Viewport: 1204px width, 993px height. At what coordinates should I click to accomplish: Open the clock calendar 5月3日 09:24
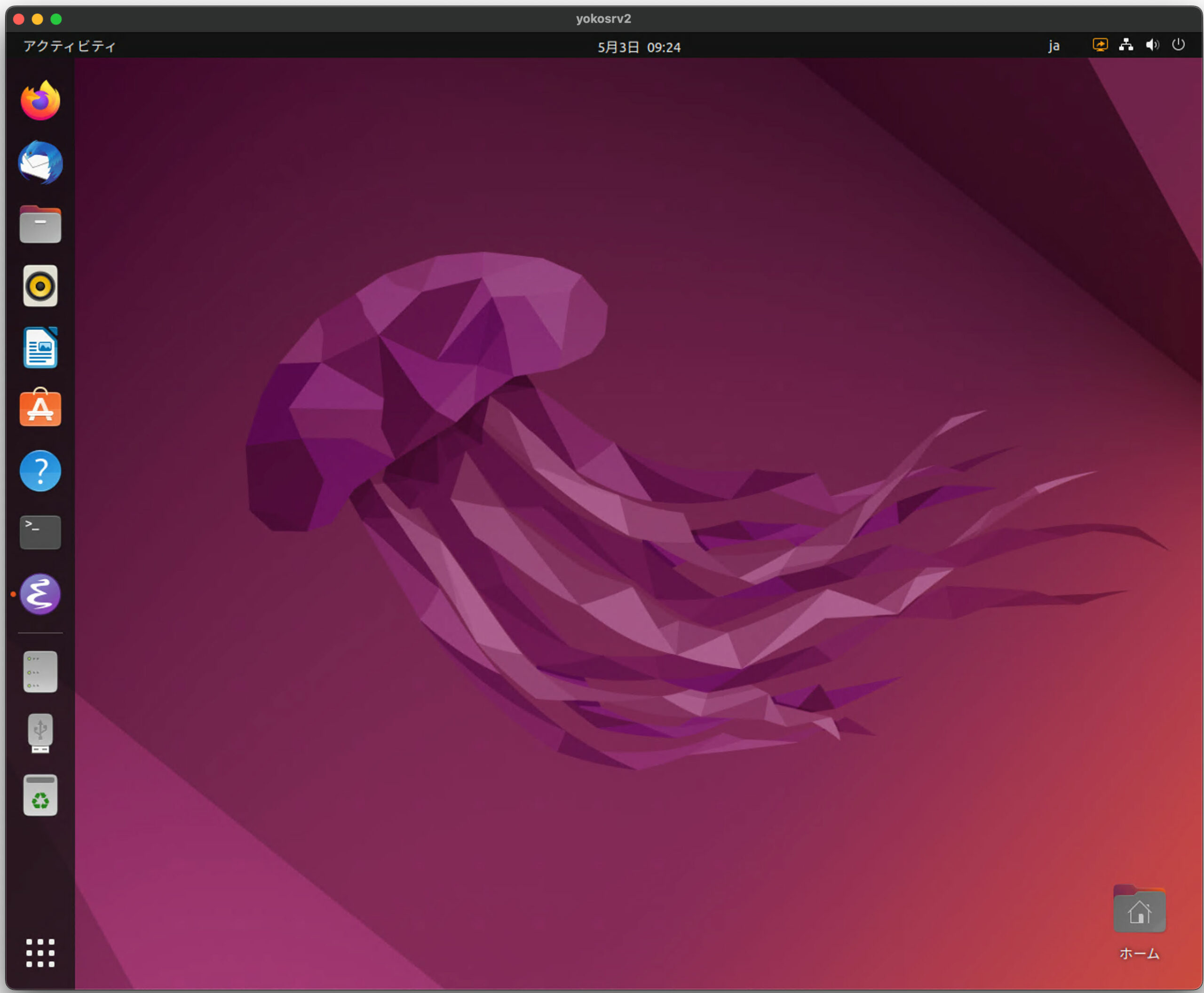click(639, 47)
